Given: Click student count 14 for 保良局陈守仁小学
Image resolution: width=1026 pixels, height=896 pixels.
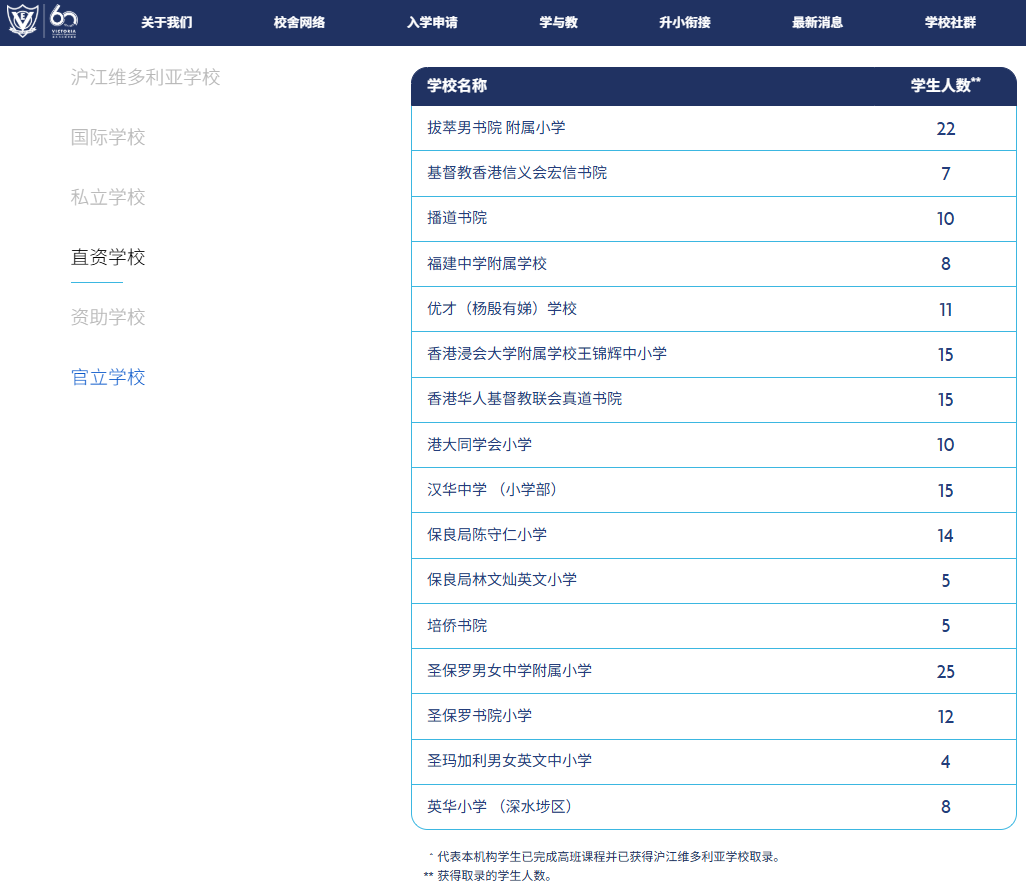Looking at the screenshot, I should (x=946, y=535).
